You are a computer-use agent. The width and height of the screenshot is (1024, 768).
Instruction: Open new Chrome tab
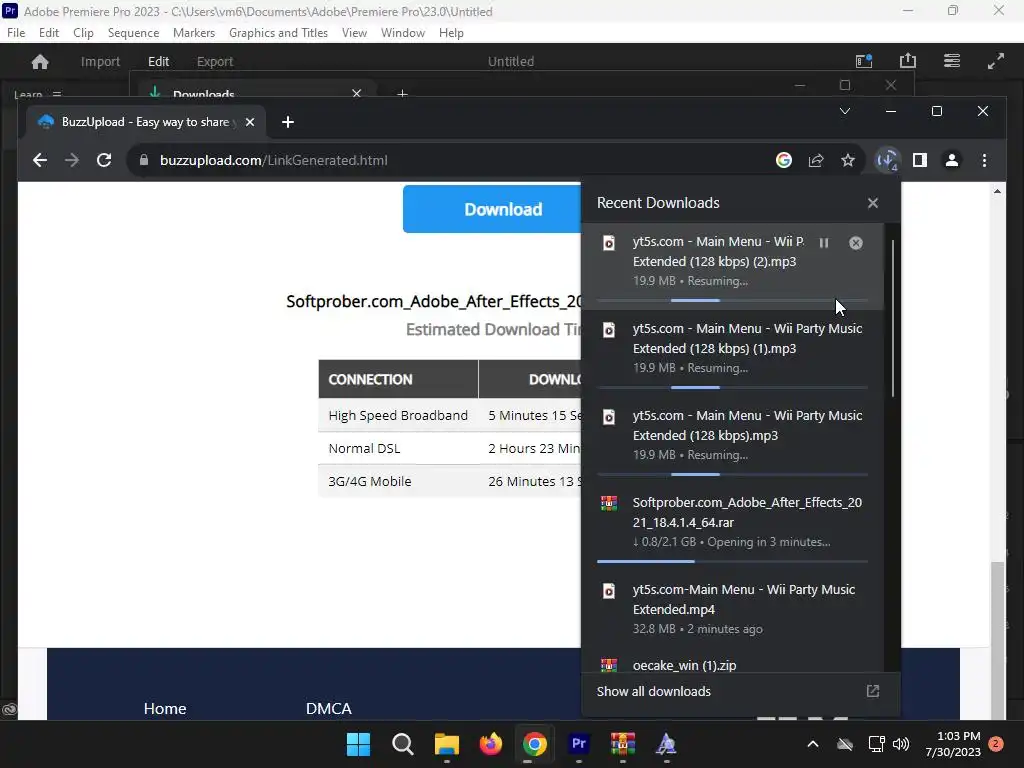[287, 122]
